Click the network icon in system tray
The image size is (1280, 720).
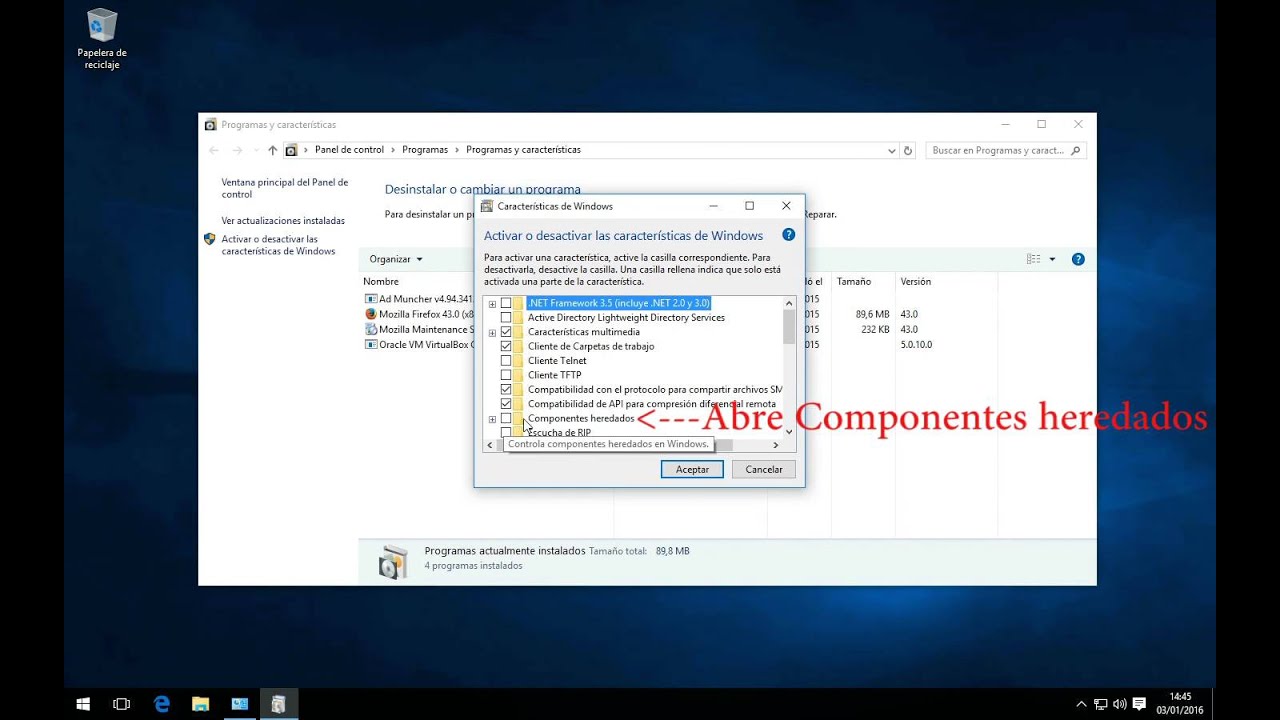(1100, 704)
